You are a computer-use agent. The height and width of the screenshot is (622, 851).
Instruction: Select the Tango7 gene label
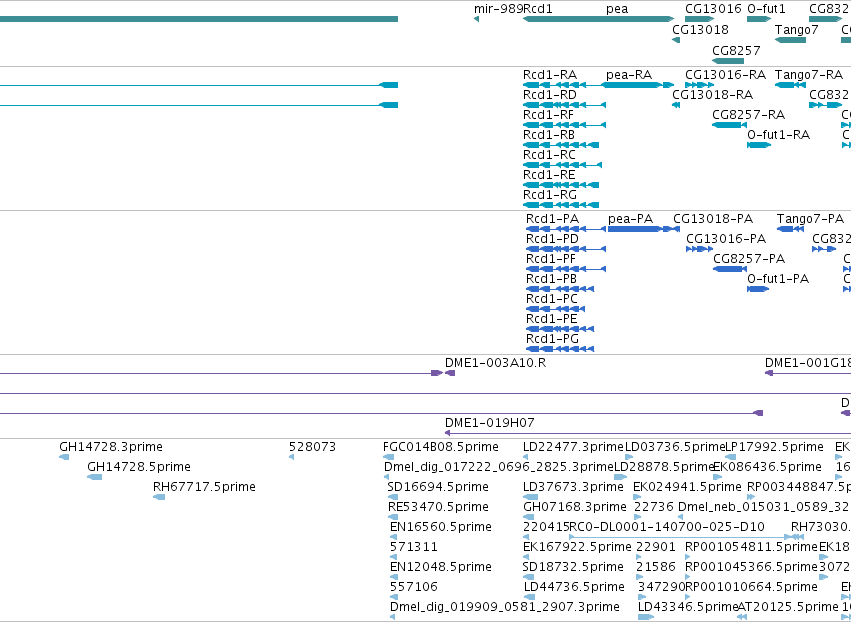[x=796, y=30]
